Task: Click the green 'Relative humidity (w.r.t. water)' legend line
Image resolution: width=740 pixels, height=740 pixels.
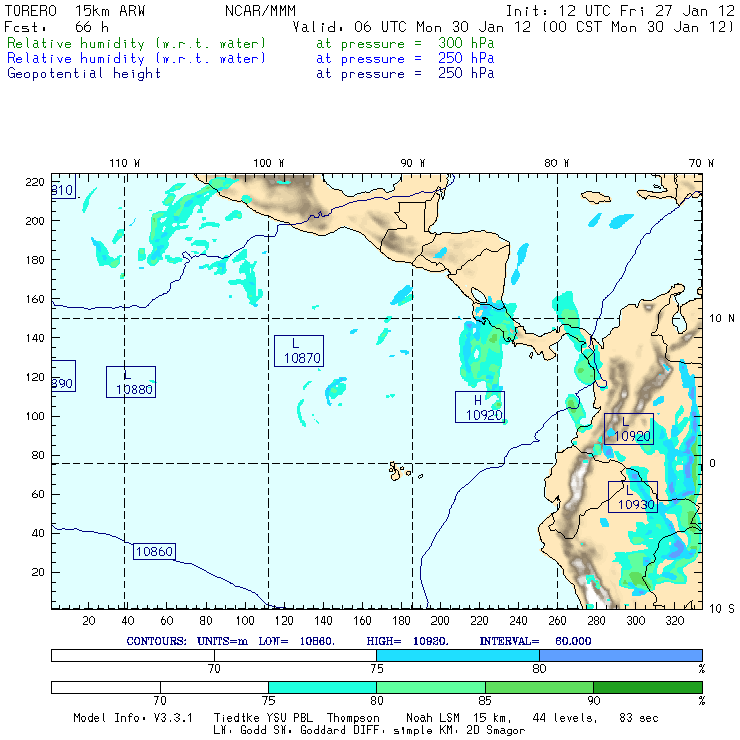Action: click(x=136, y=43)
